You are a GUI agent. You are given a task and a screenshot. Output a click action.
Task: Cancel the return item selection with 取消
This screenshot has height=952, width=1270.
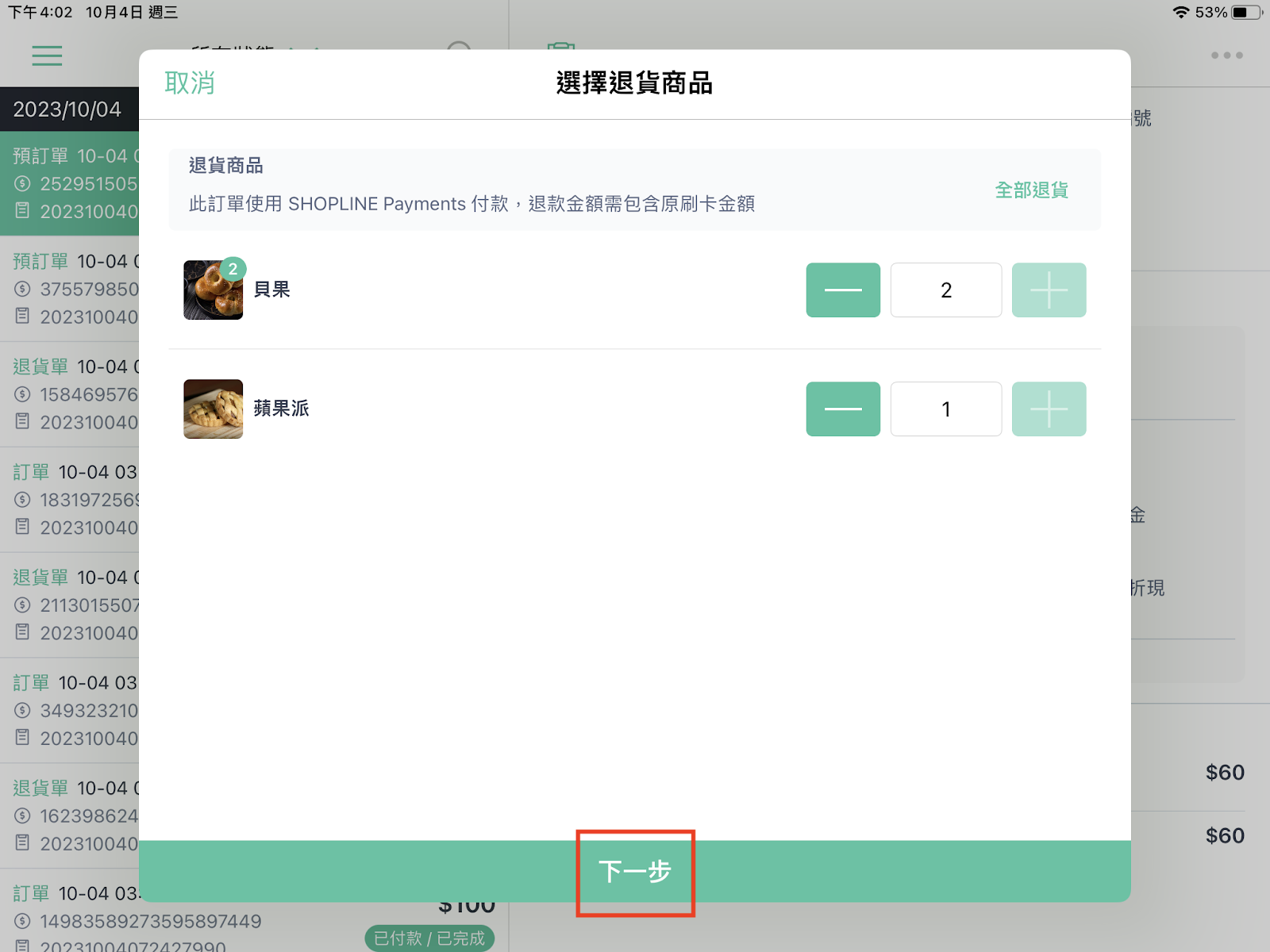point(190,83)
